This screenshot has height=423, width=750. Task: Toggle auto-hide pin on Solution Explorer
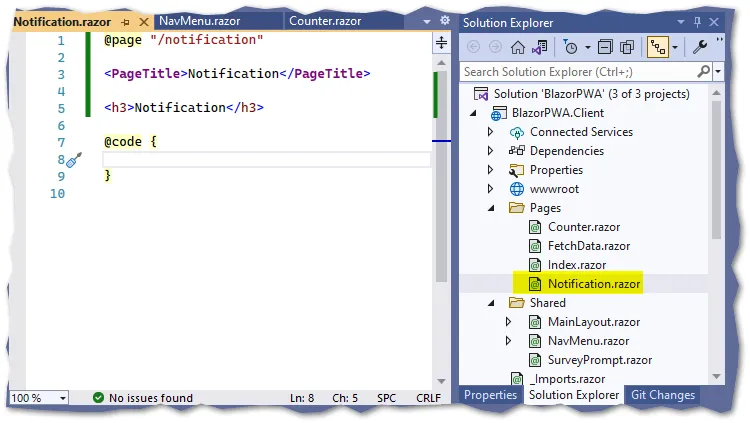point(697,22)
